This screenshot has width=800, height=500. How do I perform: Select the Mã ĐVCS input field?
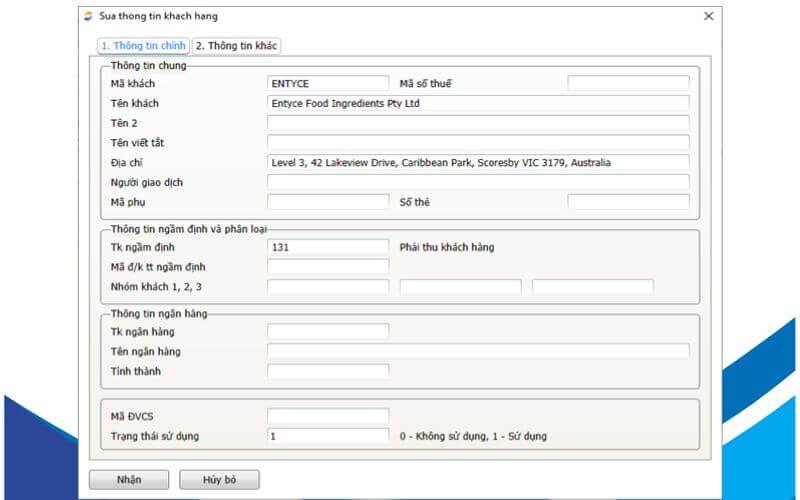(328, 416)
